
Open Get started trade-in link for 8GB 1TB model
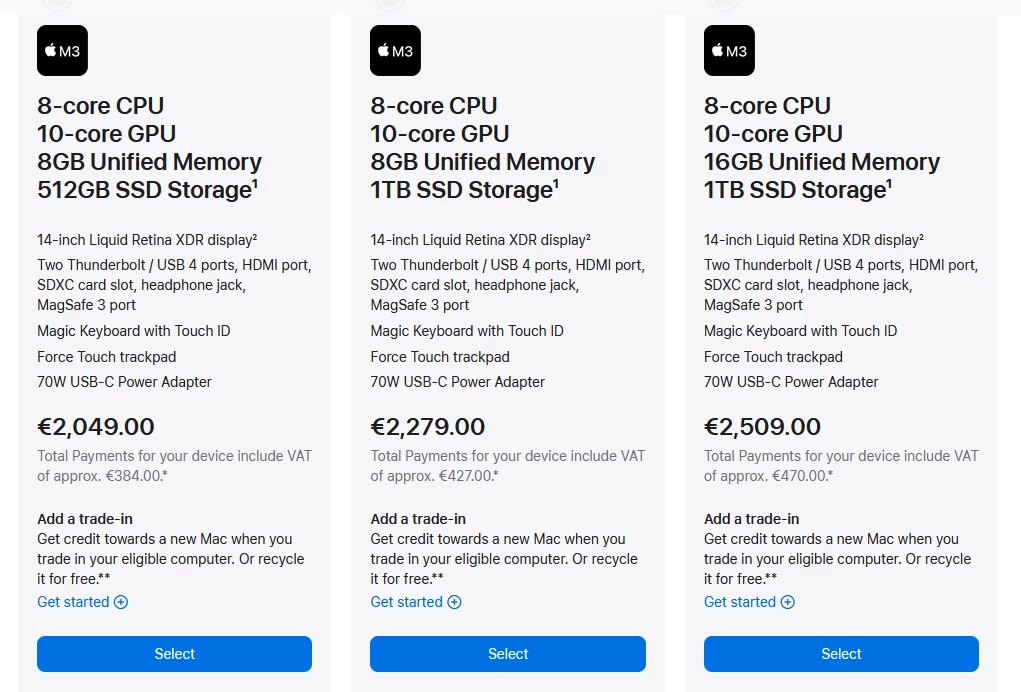(x=416, y=602)
